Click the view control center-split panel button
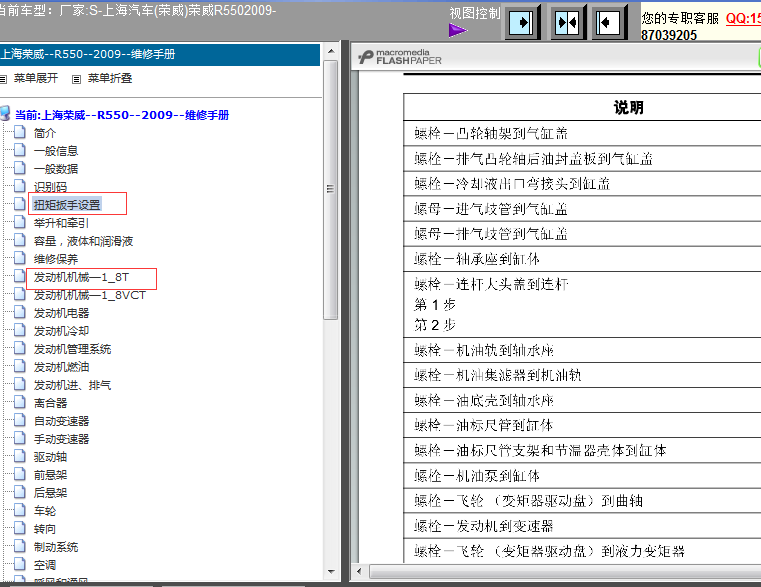This screenshot has height=587, width=761. pyautogui.click(x=567, y=22)
